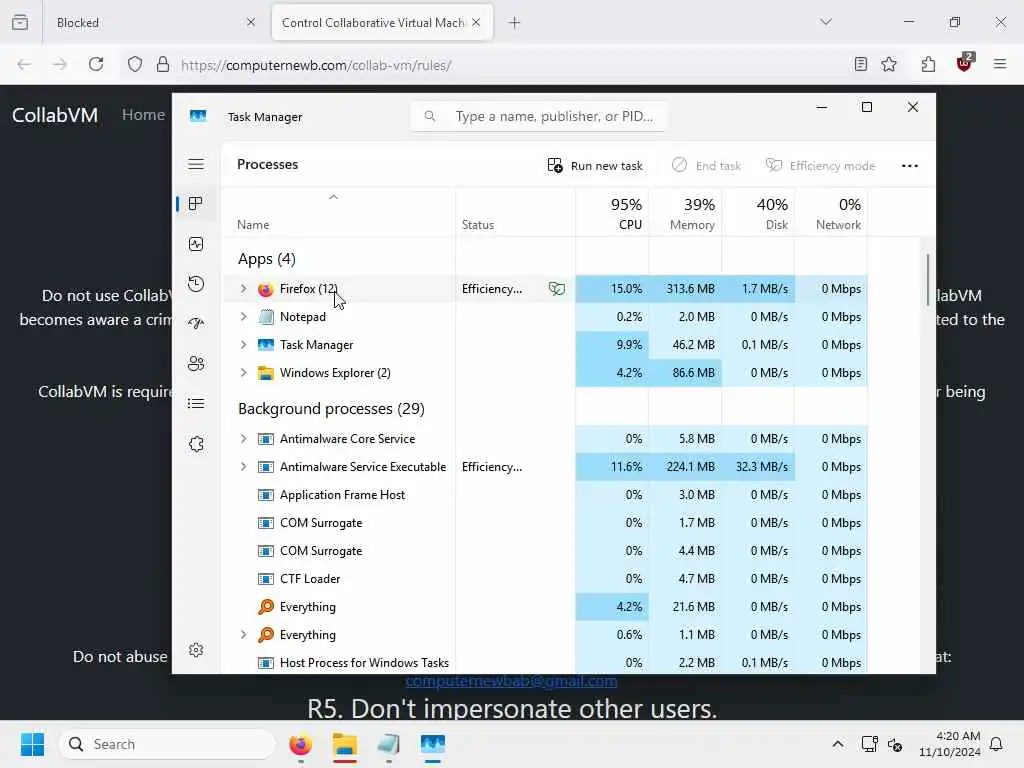Viewport: 1024px width, 768px height.
Task: Click the three-dots more options in Task Manager
Action: click(x=910, y=166)
